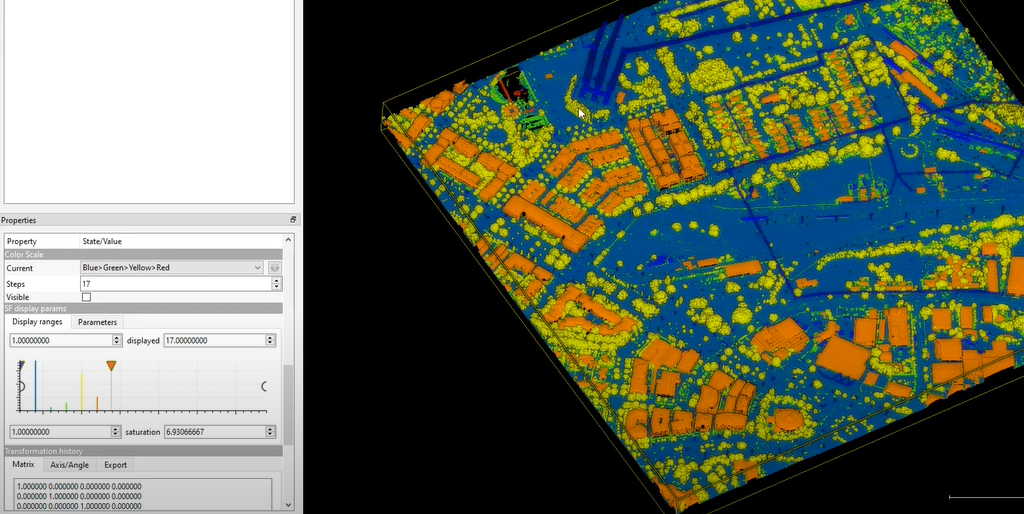Open the Current color scale dropdown
1024x514 pixels.
pyautogui.click(x=172, y=268)
